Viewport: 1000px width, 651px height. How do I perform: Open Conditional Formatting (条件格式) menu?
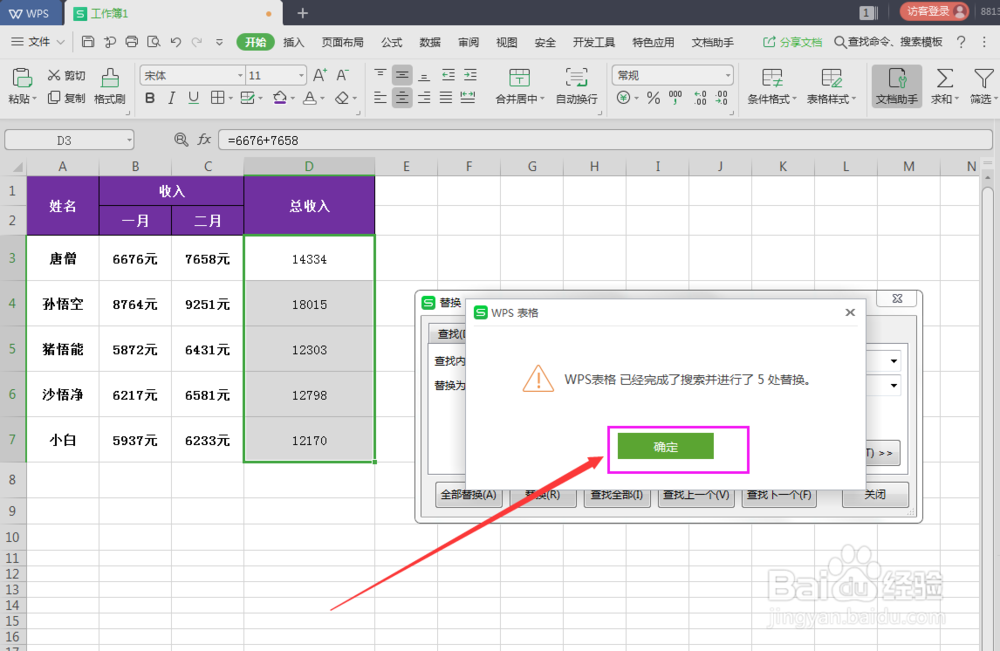click(772, 86)
